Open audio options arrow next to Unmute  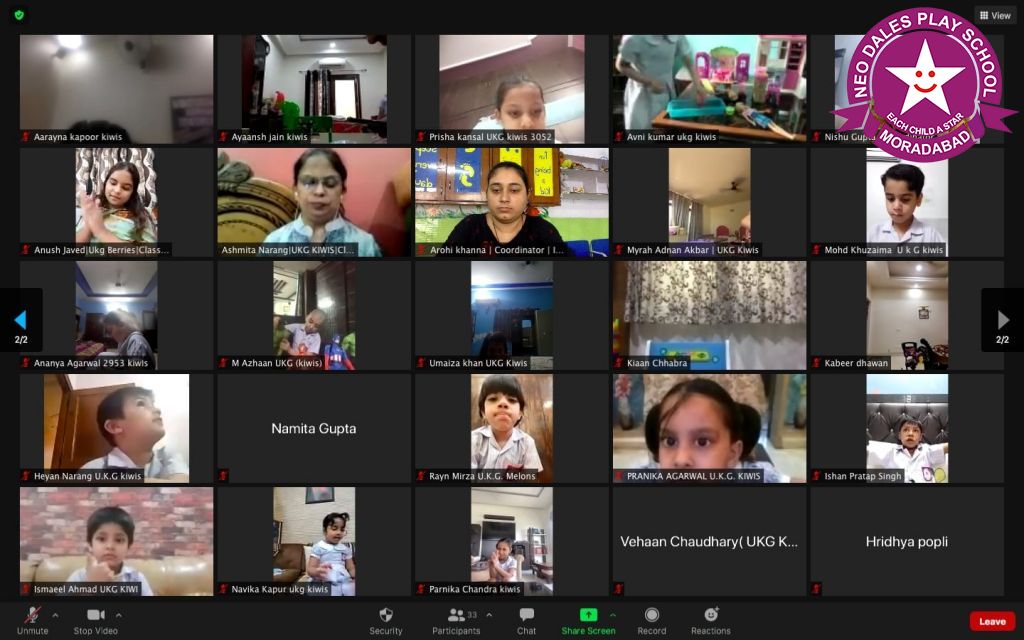click(55, 615)
